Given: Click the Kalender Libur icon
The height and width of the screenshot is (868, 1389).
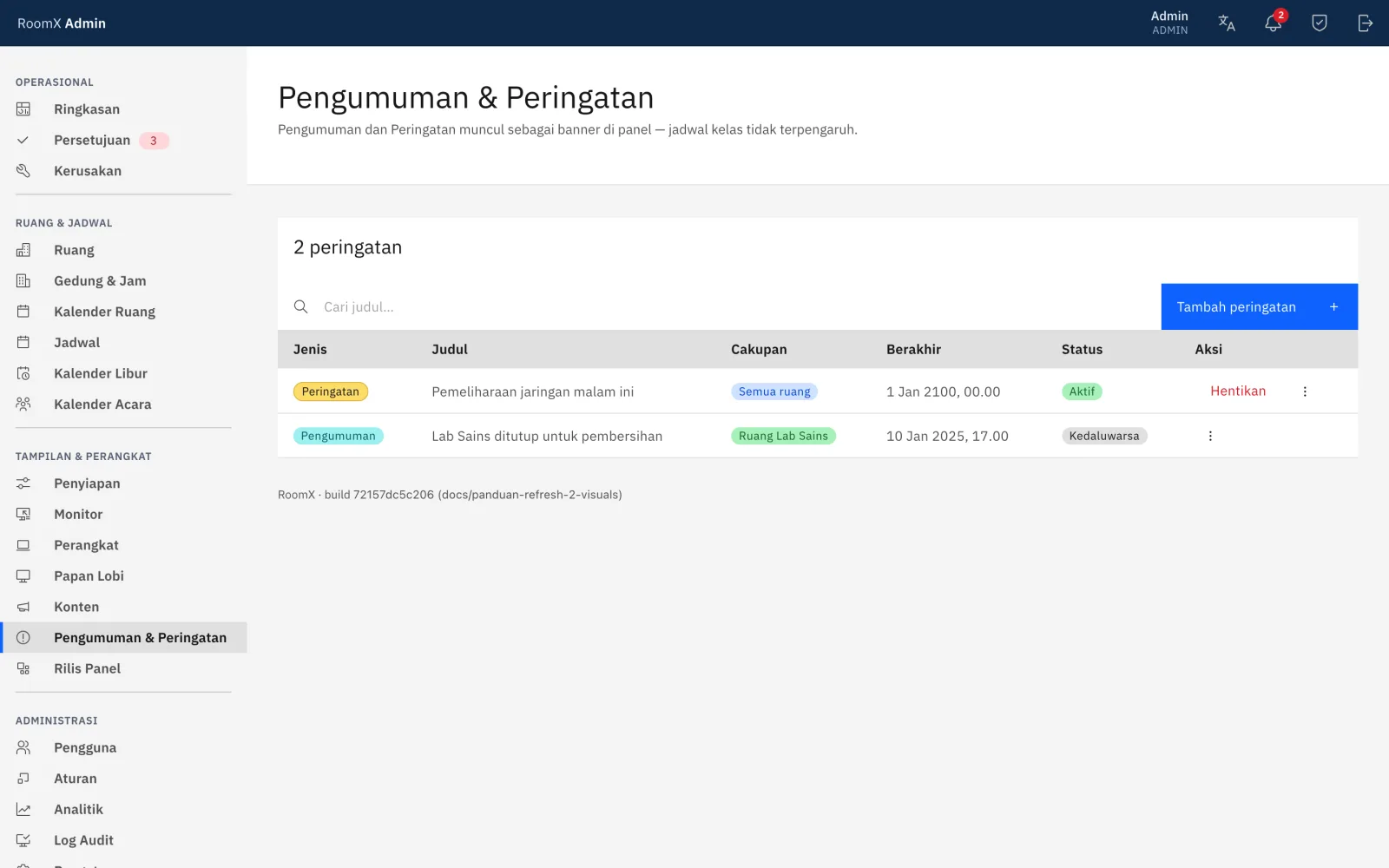Looking at the screenshot, I should pos(23,373).
